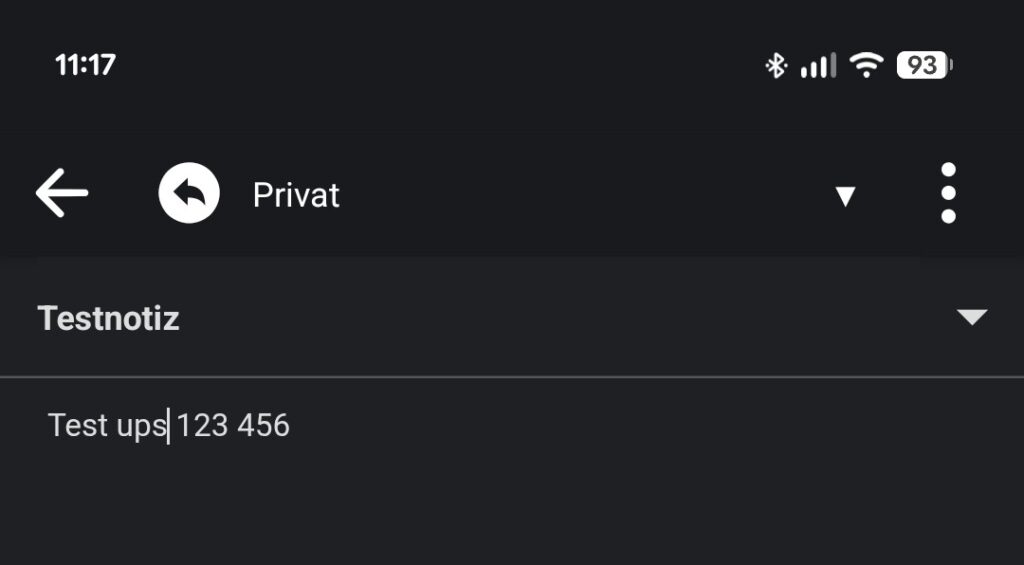1024x565 pixels.
Task: Tap the battery indicator showing 93
Action: click(923, 66)
